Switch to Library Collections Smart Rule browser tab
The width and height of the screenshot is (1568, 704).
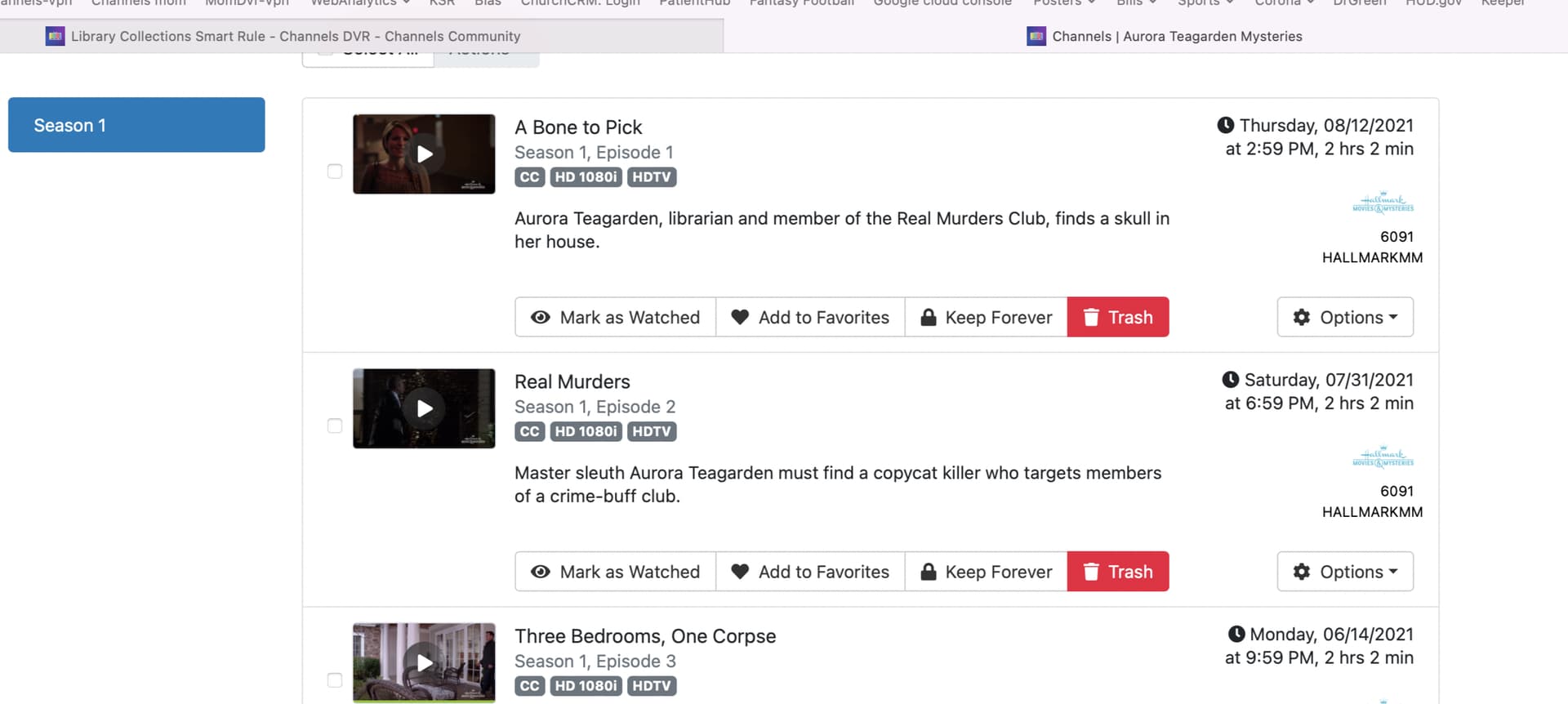(294, 36)
